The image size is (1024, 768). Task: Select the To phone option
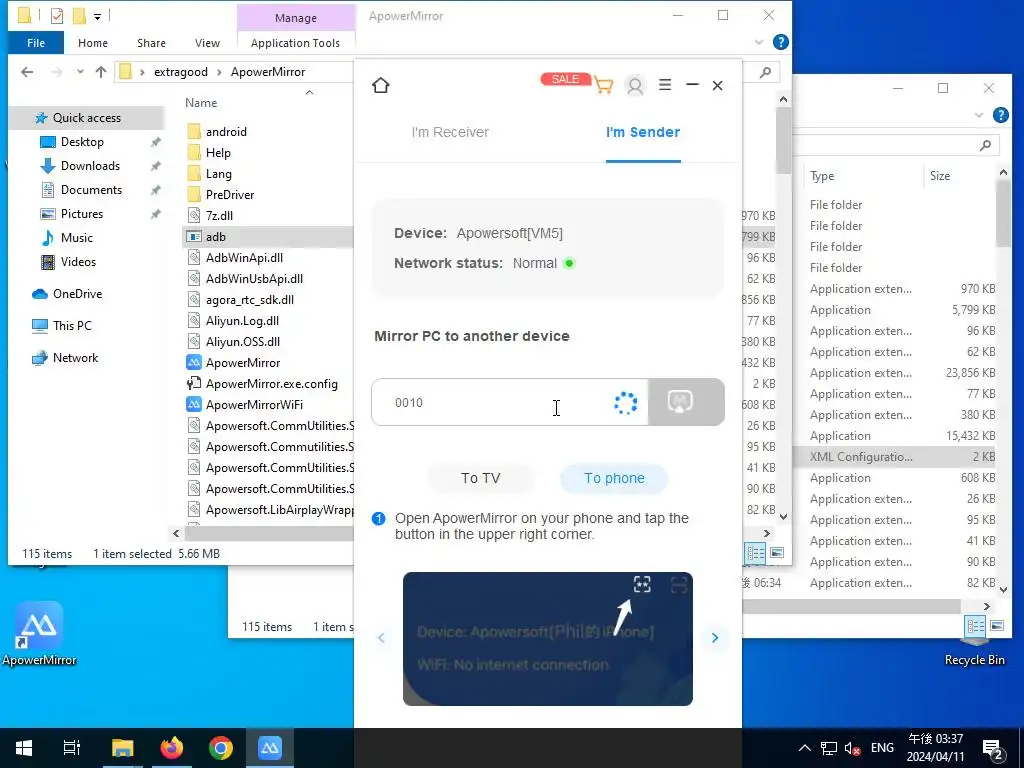(614, 478)
